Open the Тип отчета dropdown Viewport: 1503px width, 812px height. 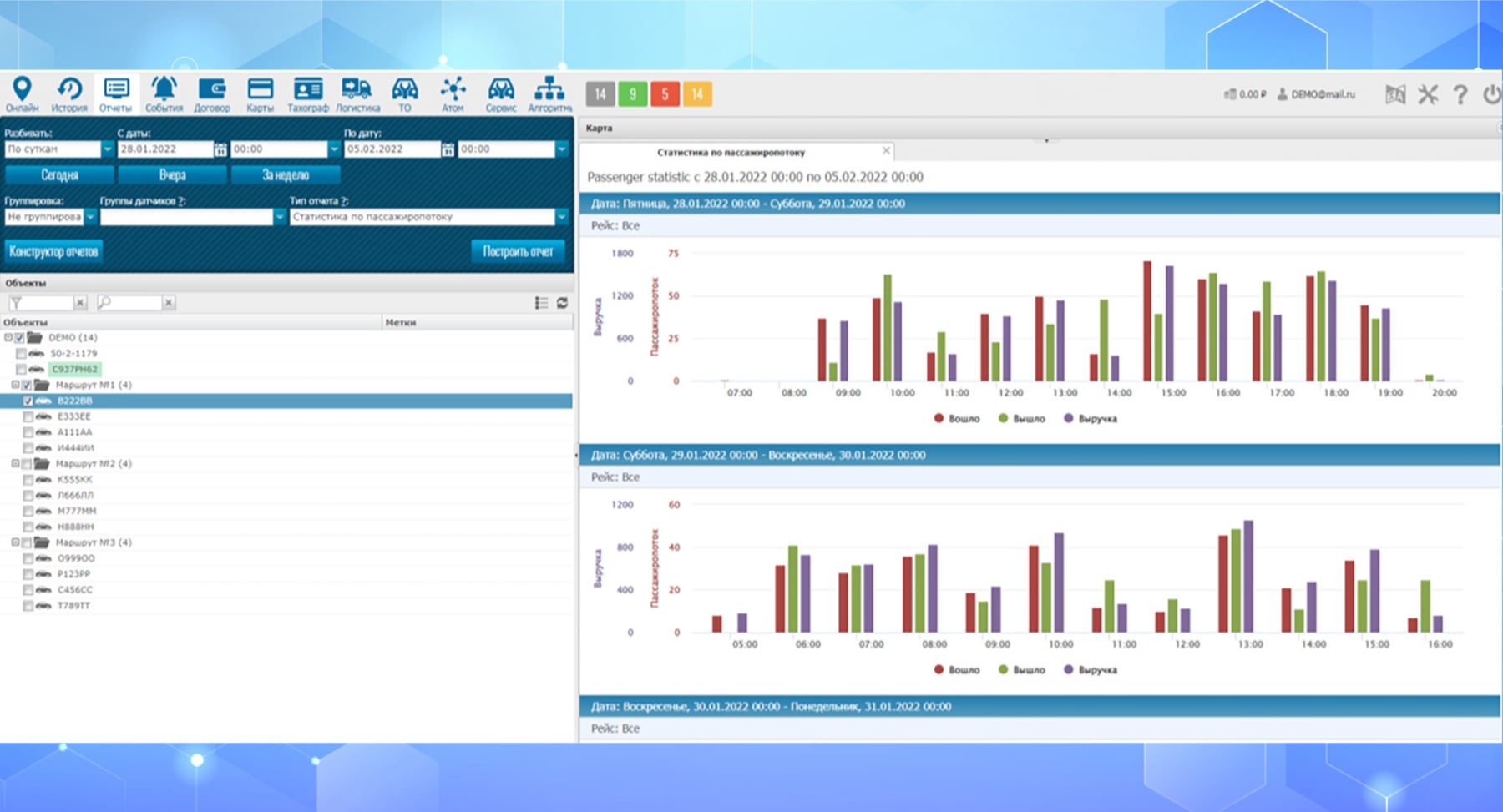[562, 217]
